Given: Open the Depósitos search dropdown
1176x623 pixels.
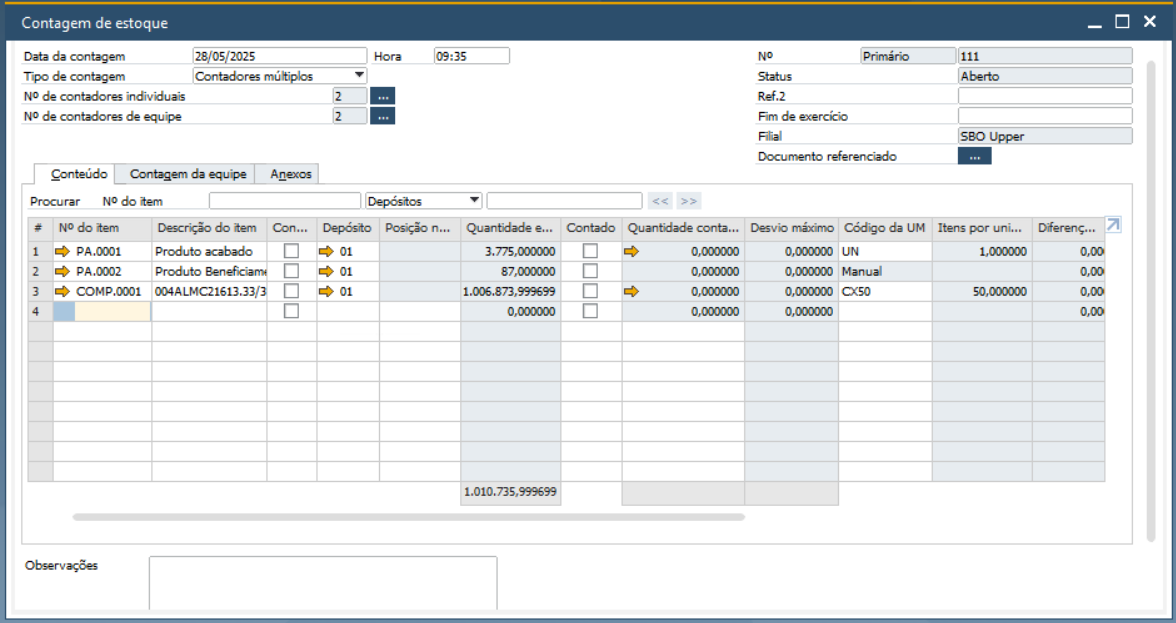Looking at the screenshot, I should pos(474,201).
